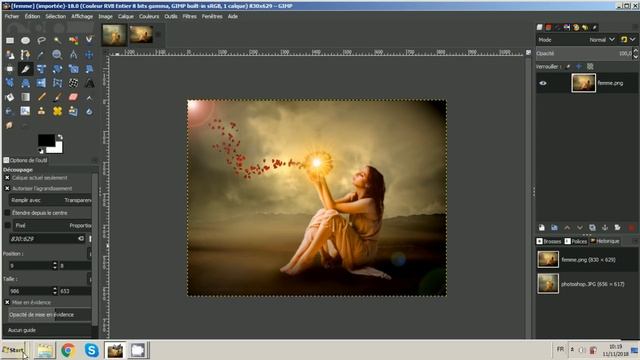Hide the femme.png layer eye

click(543, 83)
